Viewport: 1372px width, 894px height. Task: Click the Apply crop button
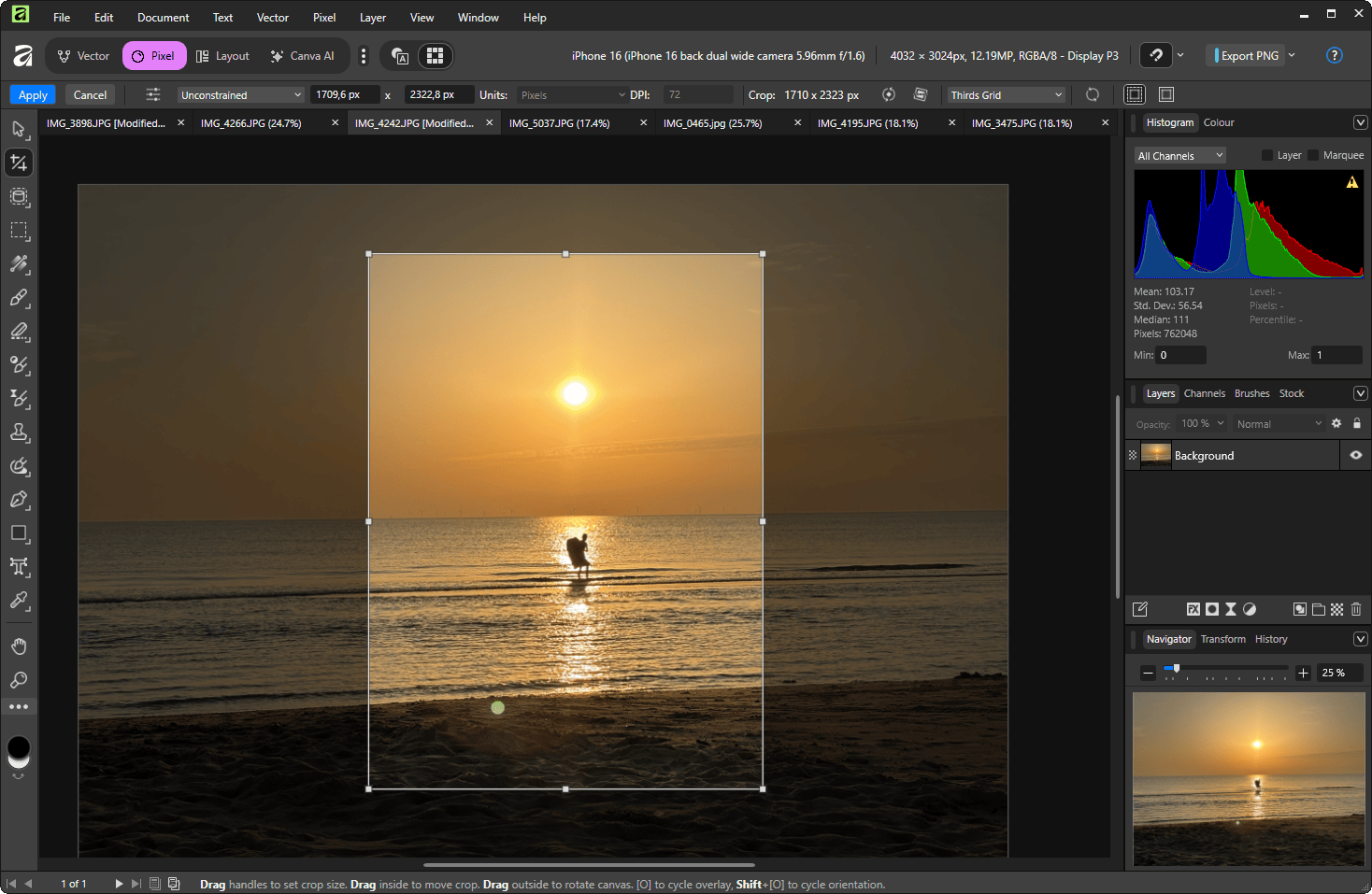[33, 94]
